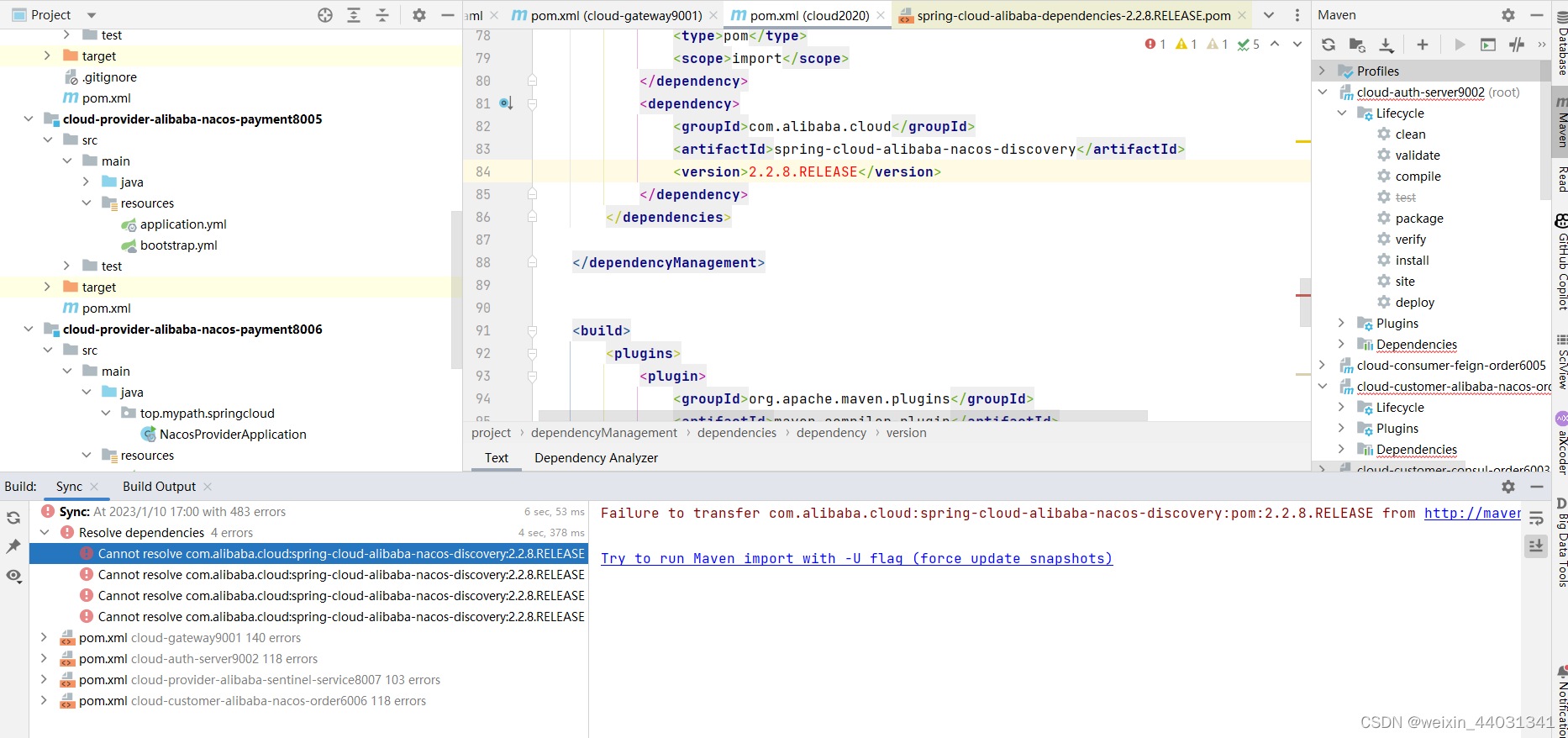This screenshot has width=1568, height=738.
Task: Collapse cloud-auth-server9002 Maven project
Action: click(x=1323, y=92)
